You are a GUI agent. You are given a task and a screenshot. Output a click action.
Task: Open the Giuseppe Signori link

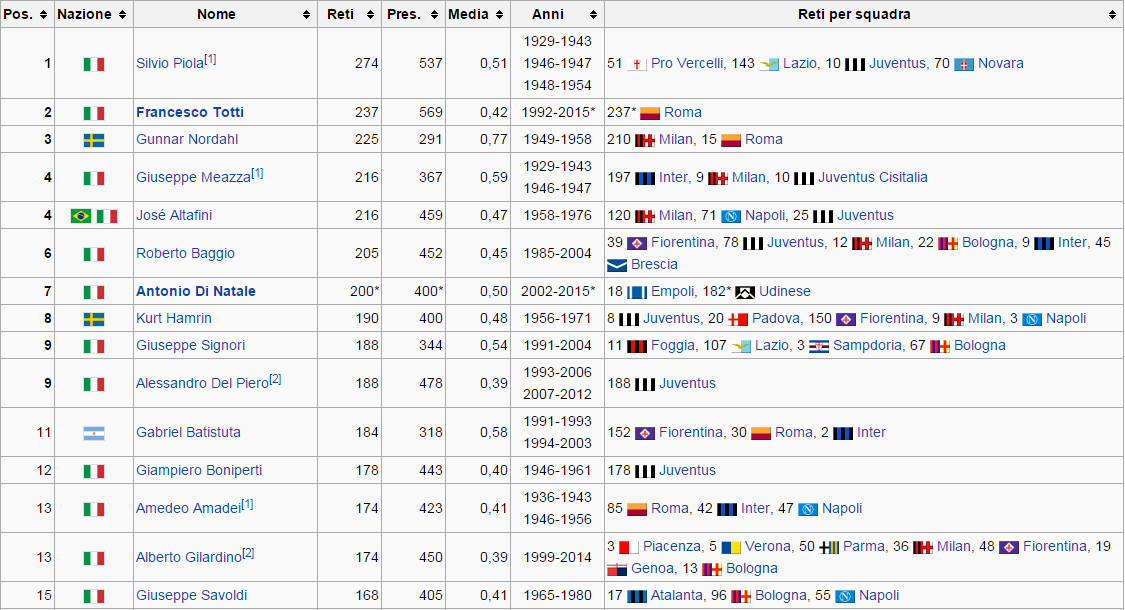[191, 345]
